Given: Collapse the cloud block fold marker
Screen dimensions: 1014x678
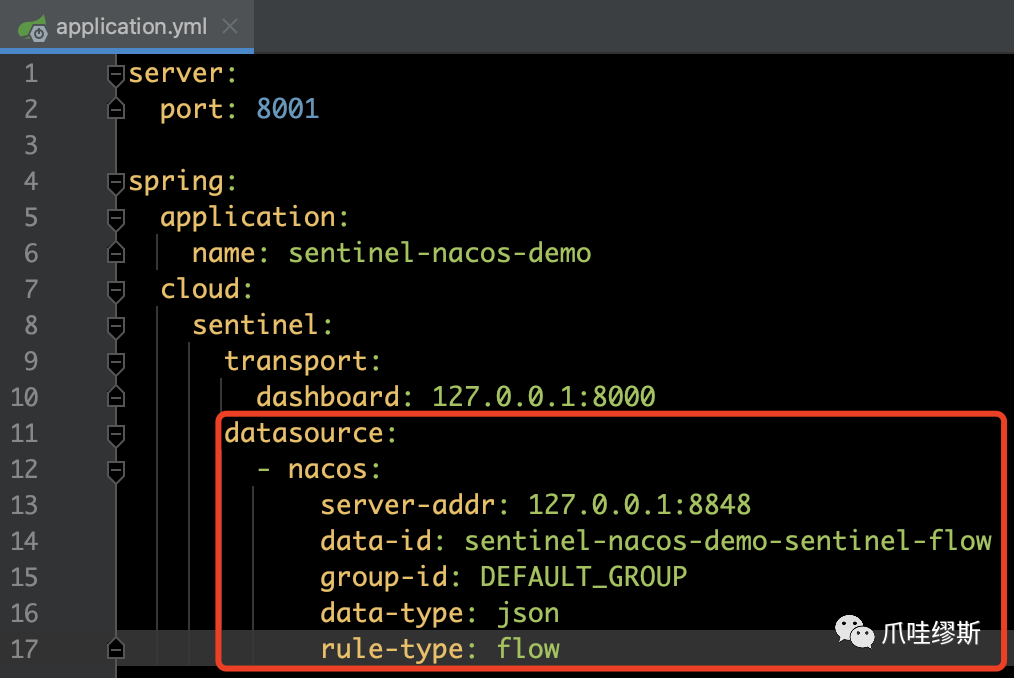Looking at the screenshot, I should click(x=116, y=291).
